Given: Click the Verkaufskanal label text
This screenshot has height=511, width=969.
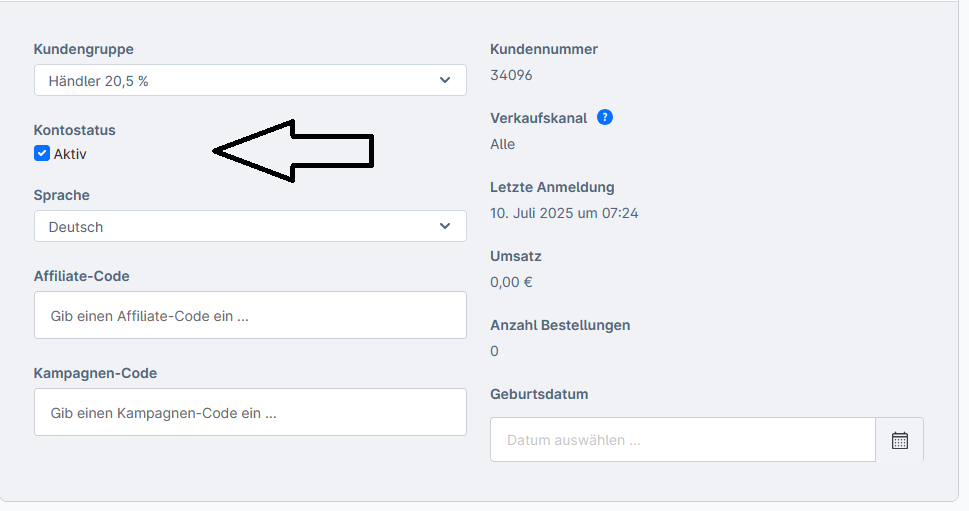Looking at the screenshot, I should click(539, 118).
